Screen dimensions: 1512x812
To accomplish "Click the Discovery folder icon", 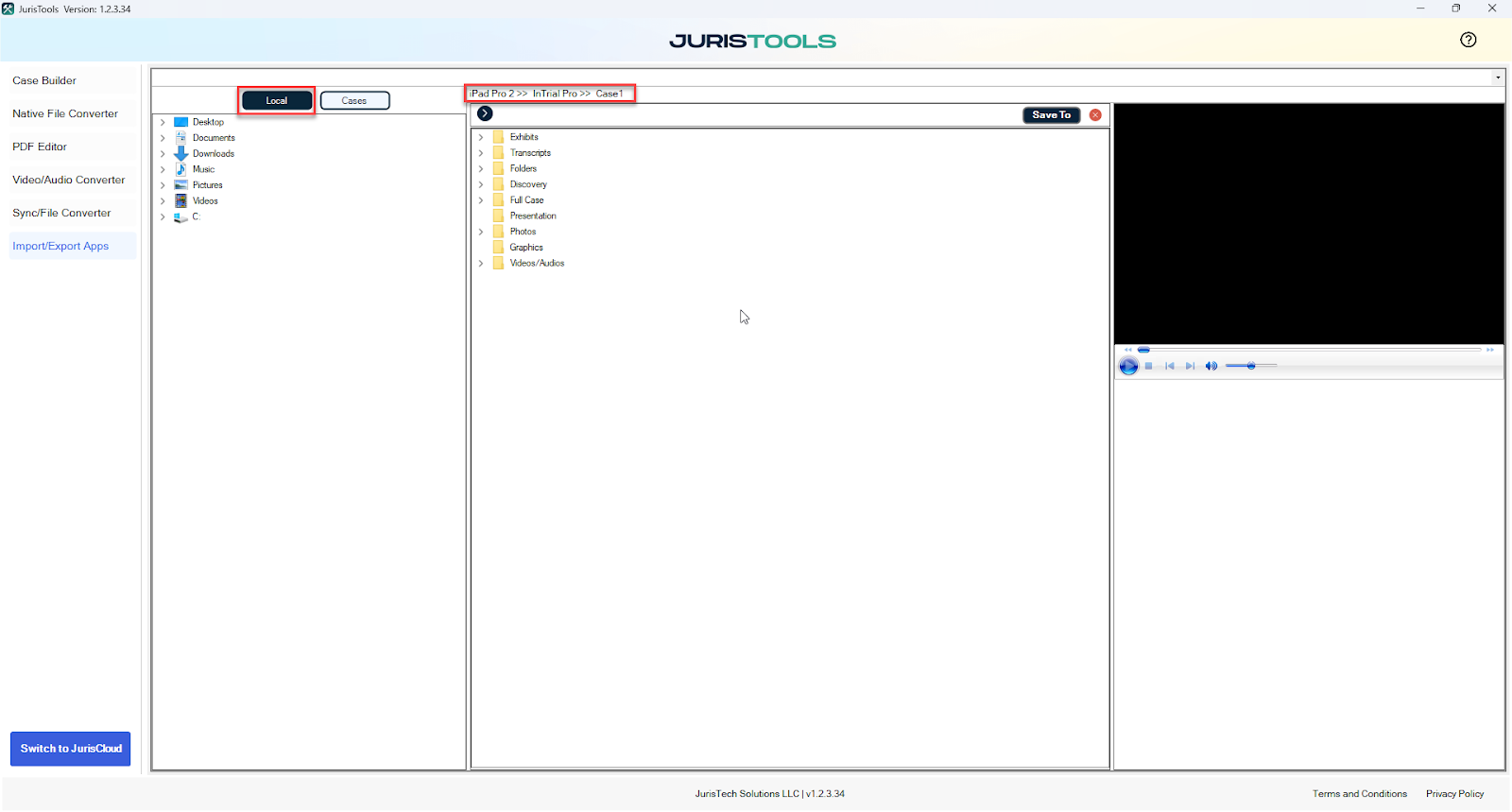I will 498,184.
